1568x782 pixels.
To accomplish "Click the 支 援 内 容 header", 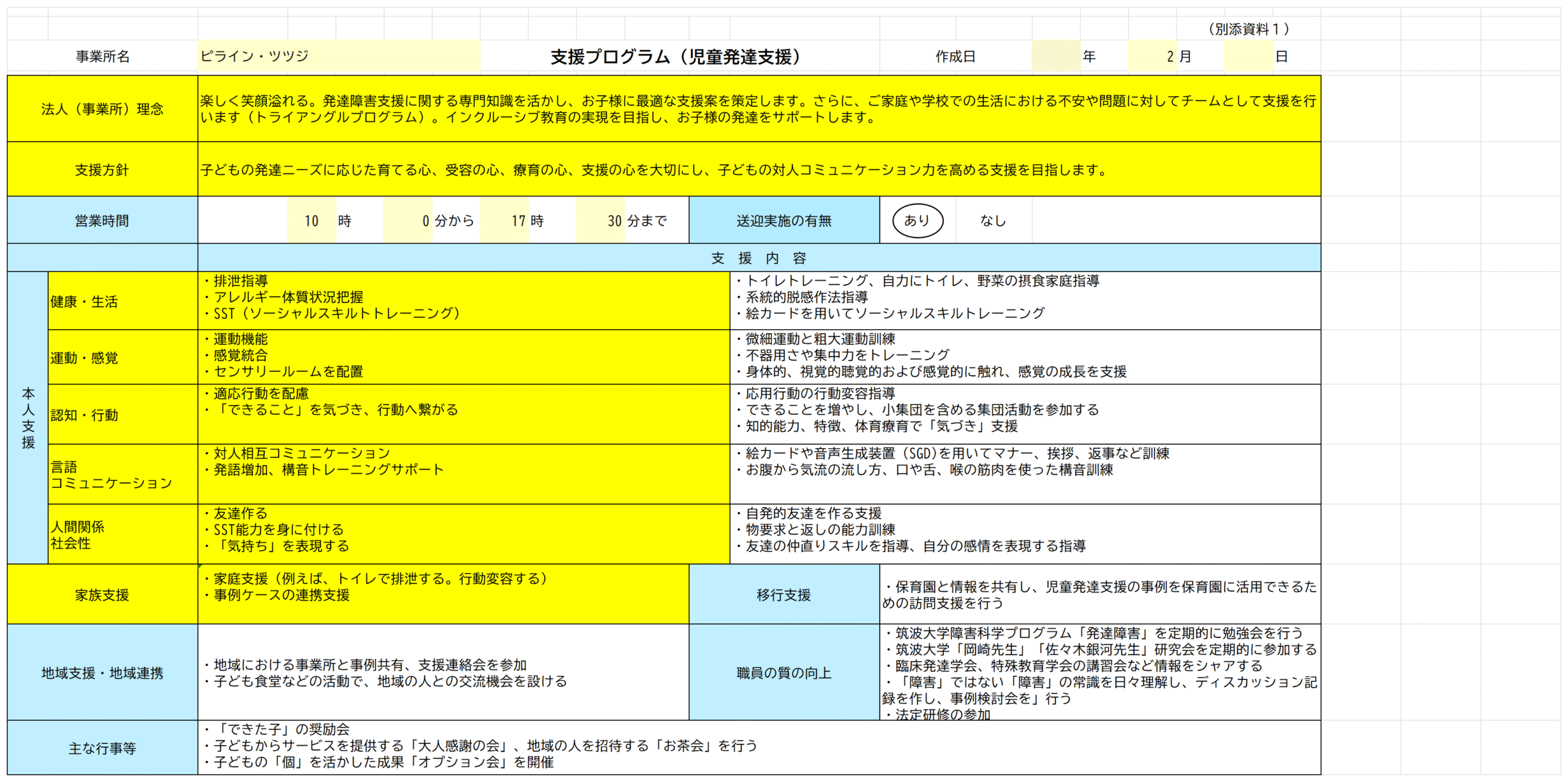I will tap(759, 258).
